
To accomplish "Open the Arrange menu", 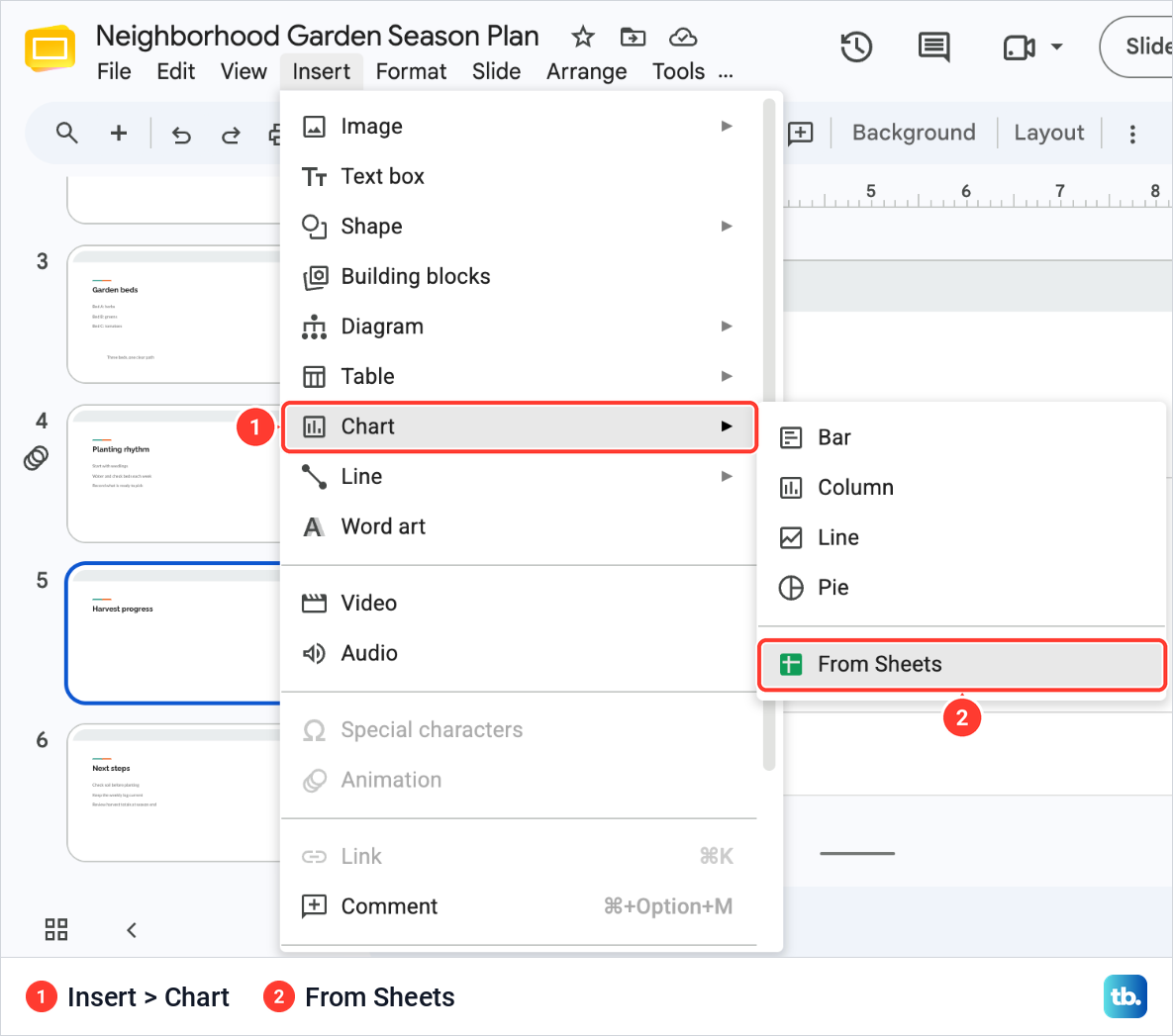I will point(586,72).
